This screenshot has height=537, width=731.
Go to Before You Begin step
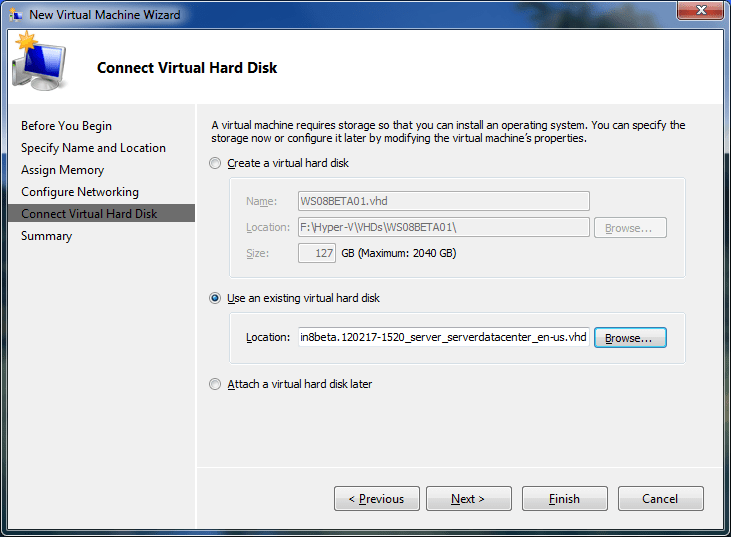click(66, 126)
